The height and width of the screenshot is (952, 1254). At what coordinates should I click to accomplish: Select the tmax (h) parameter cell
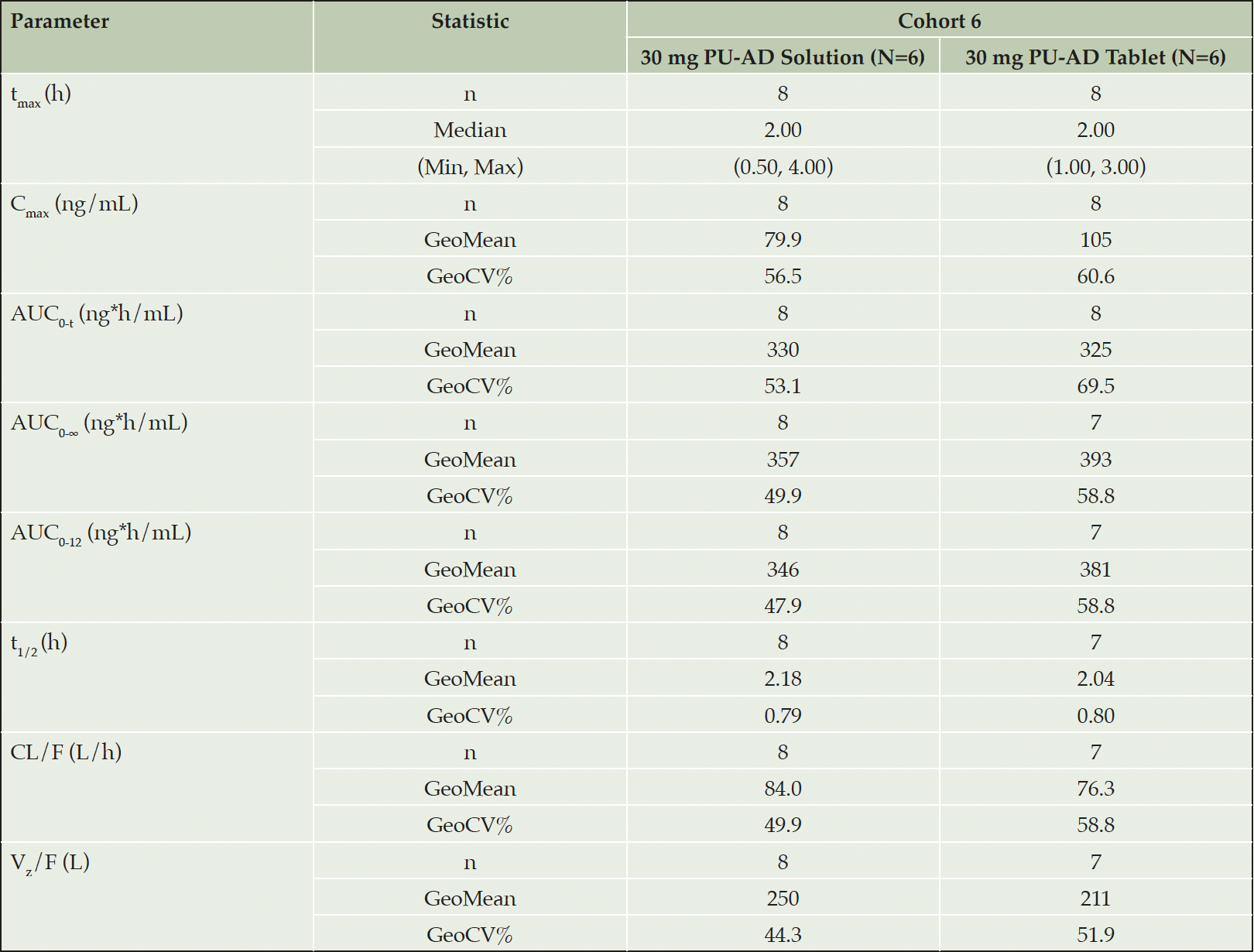pyautogui.click(x=157, y=128)
